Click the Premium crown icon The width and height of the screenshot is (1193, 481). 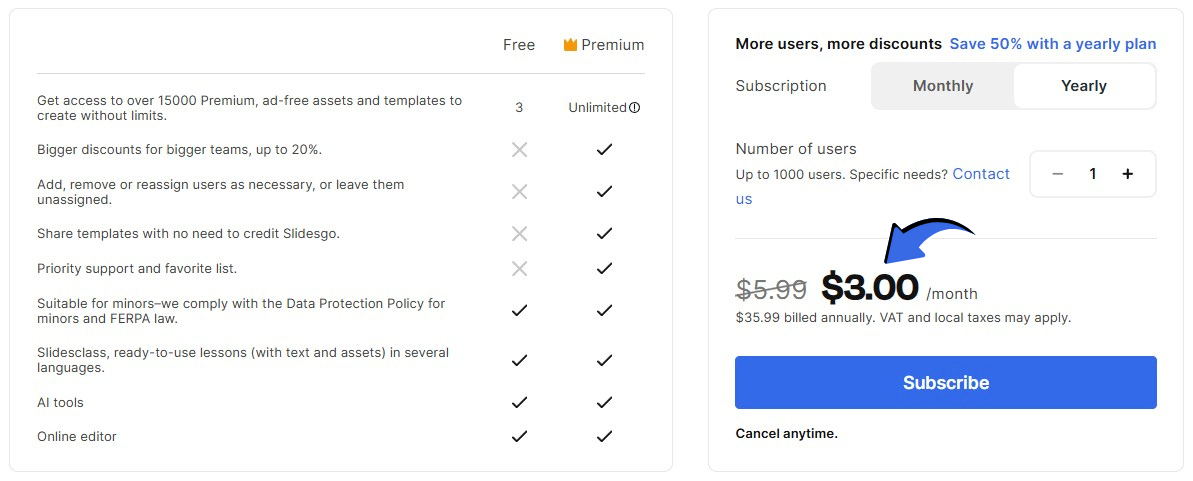point(570,45)
